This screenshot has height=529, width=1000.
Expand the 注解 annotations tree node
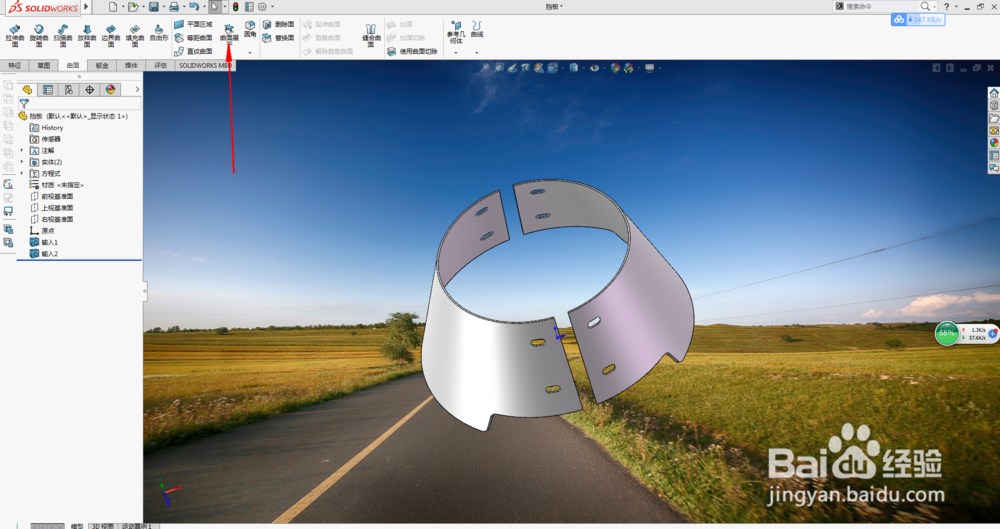tap(22, 151)
